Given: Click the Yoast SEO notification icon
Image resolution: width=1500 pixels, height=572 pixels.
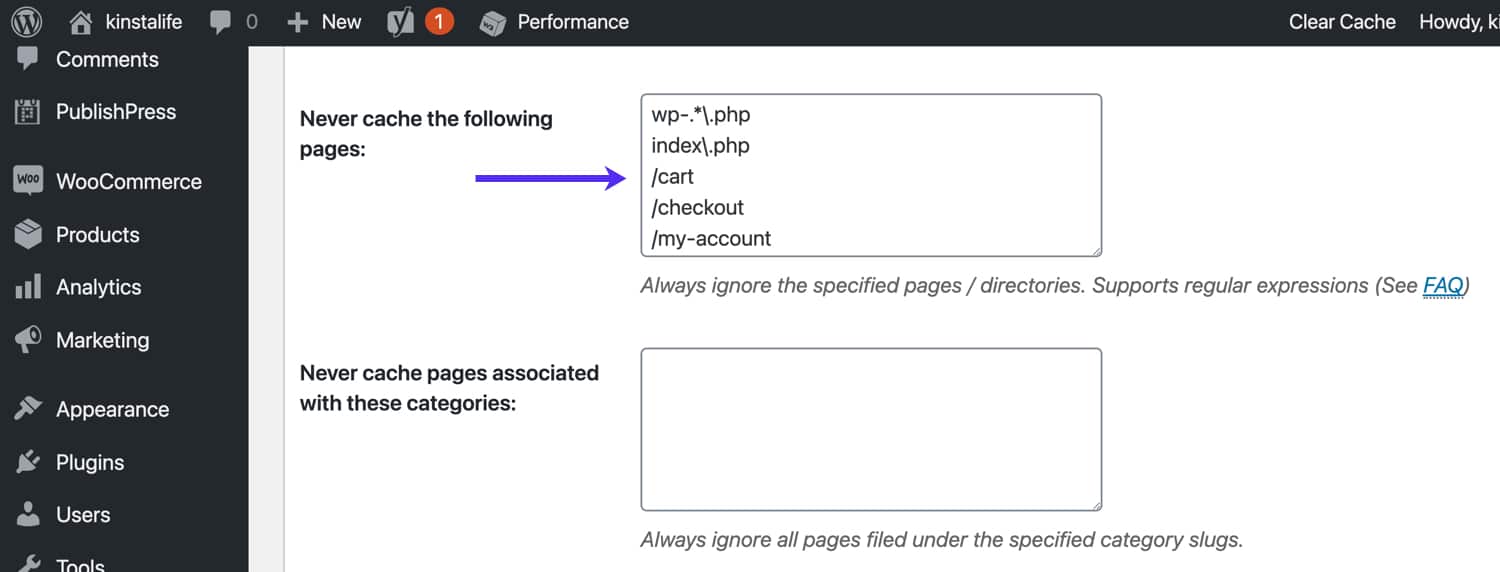Looking at the screenshot, I should 401,22.
